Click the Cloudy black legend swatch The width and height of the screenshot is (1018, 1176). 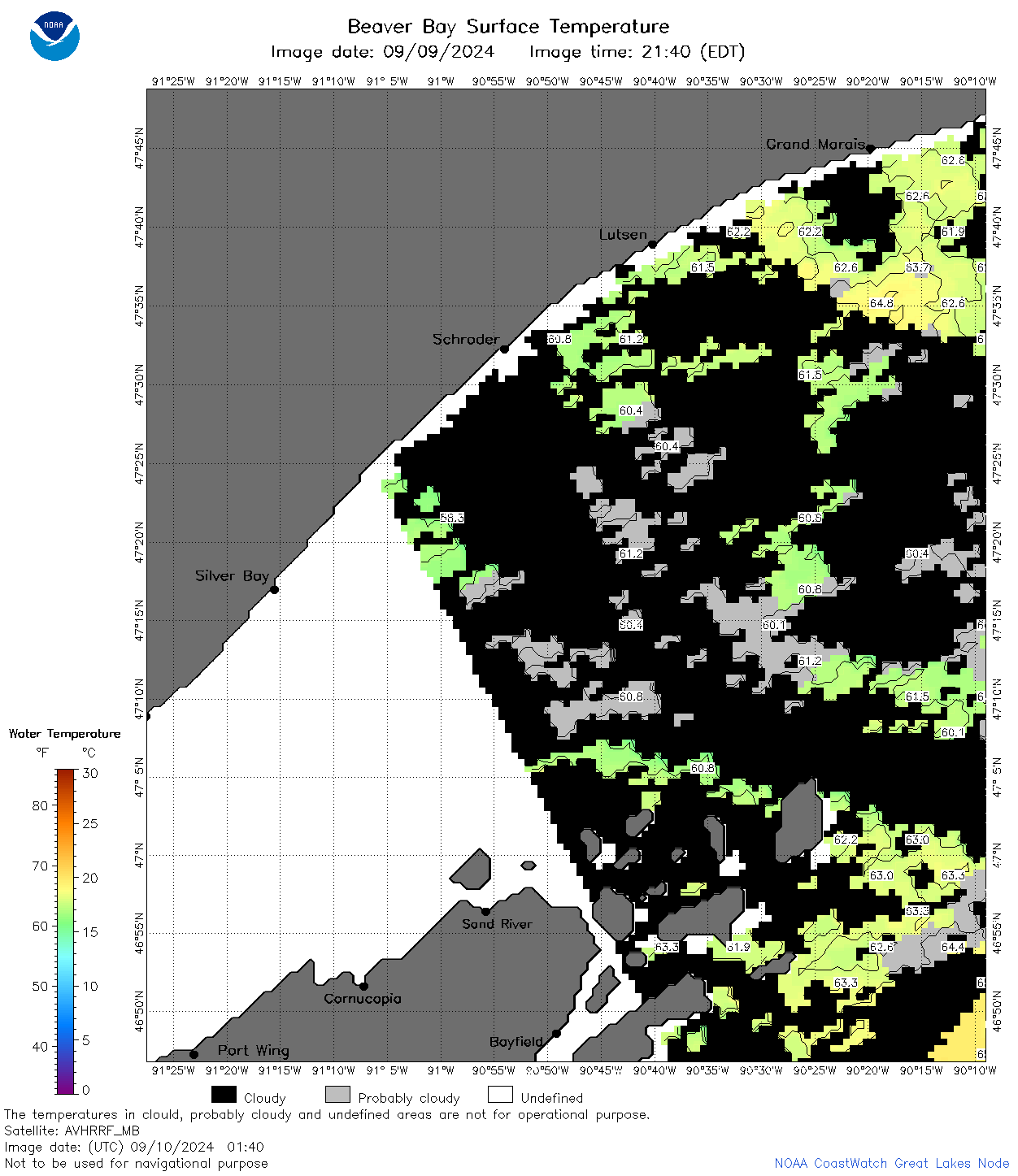coord(224,1095)
